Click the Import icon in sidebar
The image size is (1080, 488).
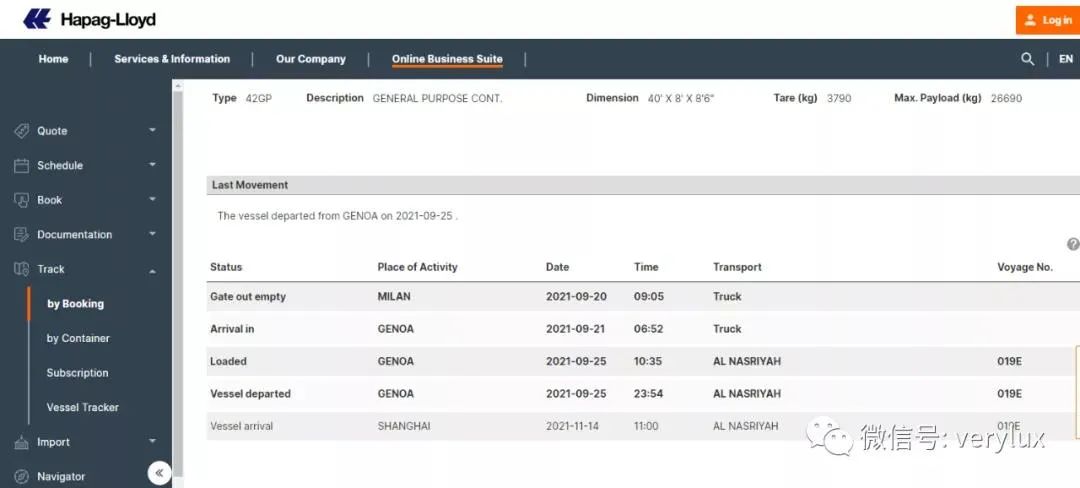21,442
